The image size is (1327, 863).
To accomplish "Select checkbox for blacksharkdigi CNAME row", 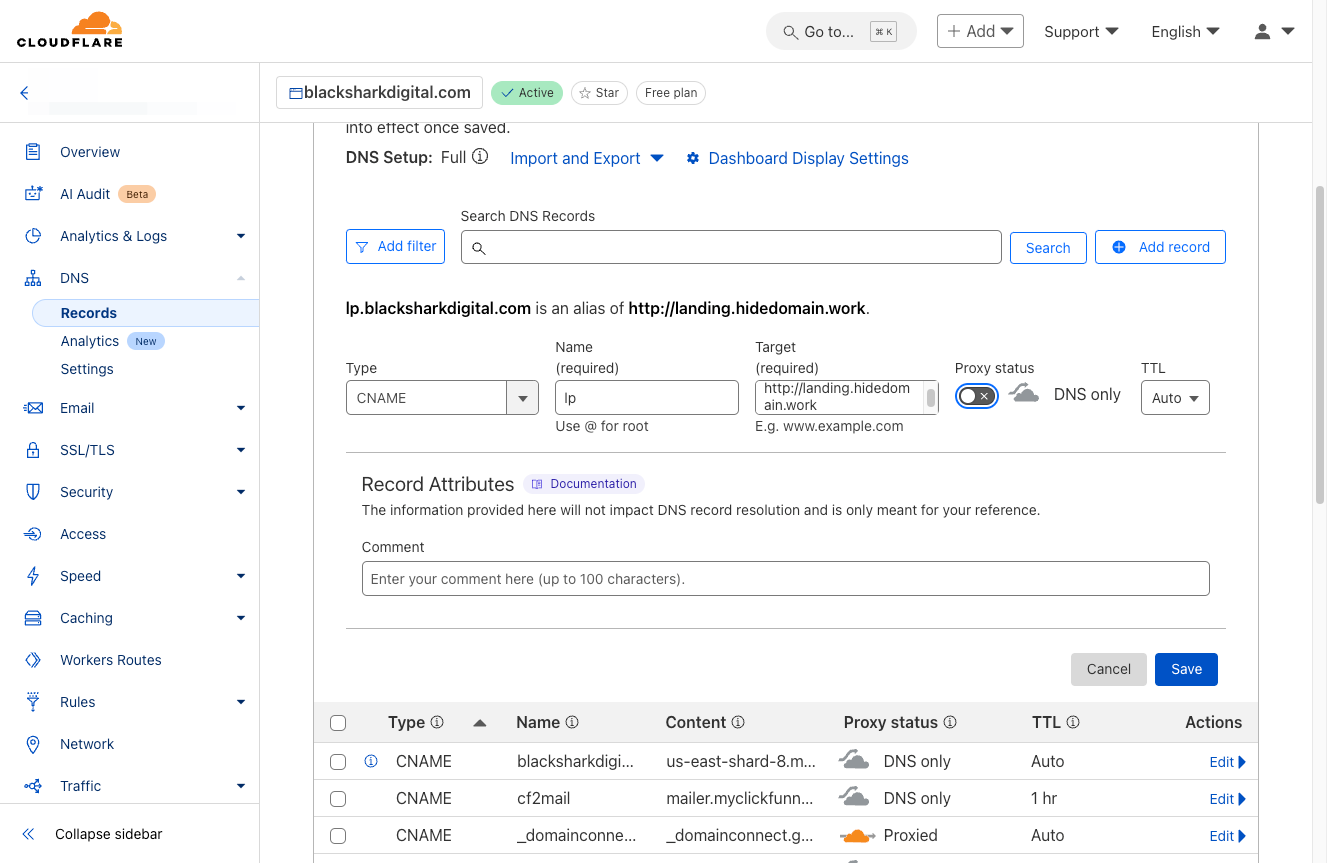I will pos(338,762).
